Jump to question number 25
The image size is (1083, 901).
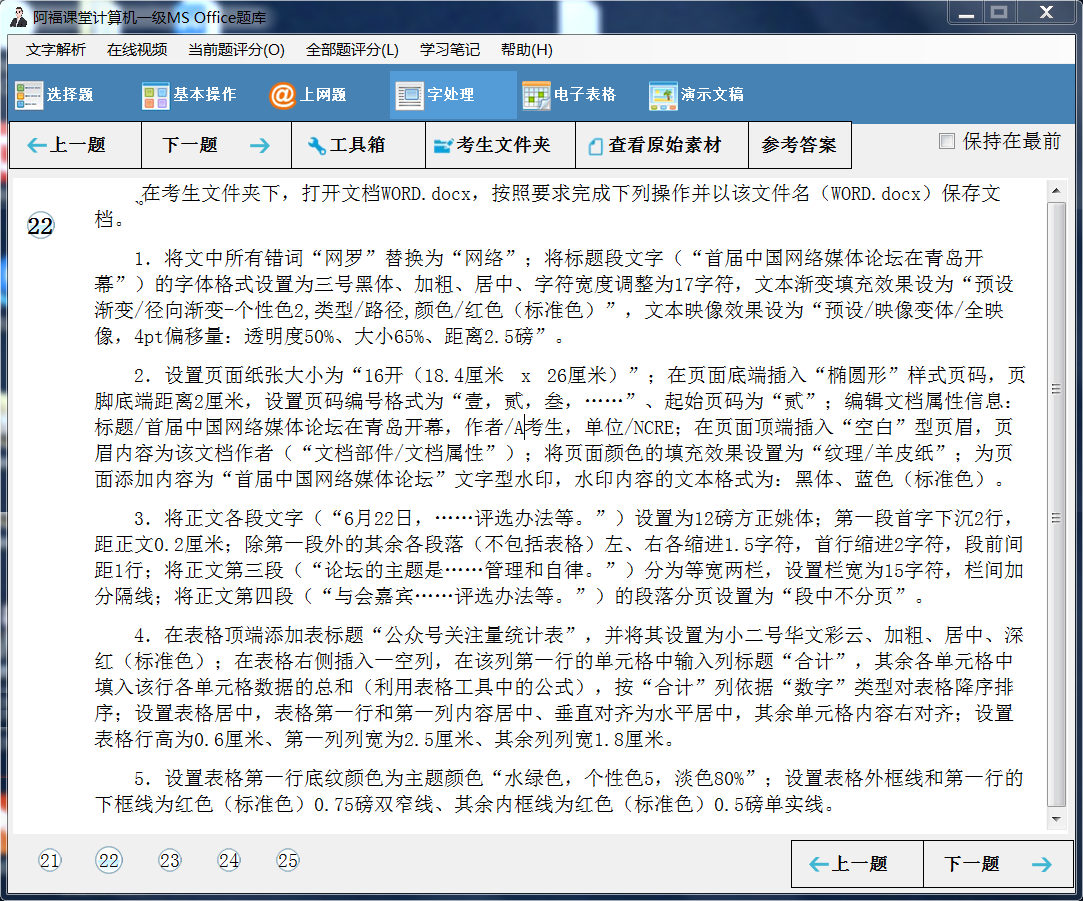point(288,860)
